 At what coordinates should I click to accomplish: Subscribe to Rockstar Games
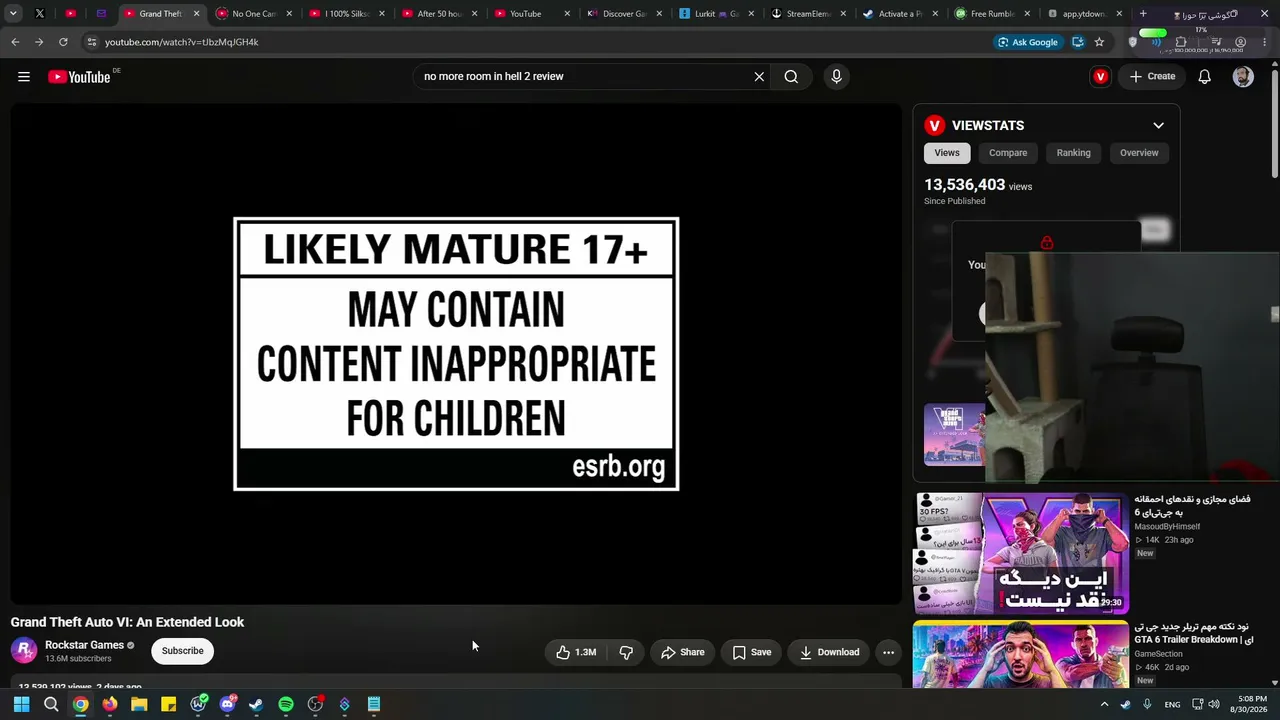click(183, 651)
